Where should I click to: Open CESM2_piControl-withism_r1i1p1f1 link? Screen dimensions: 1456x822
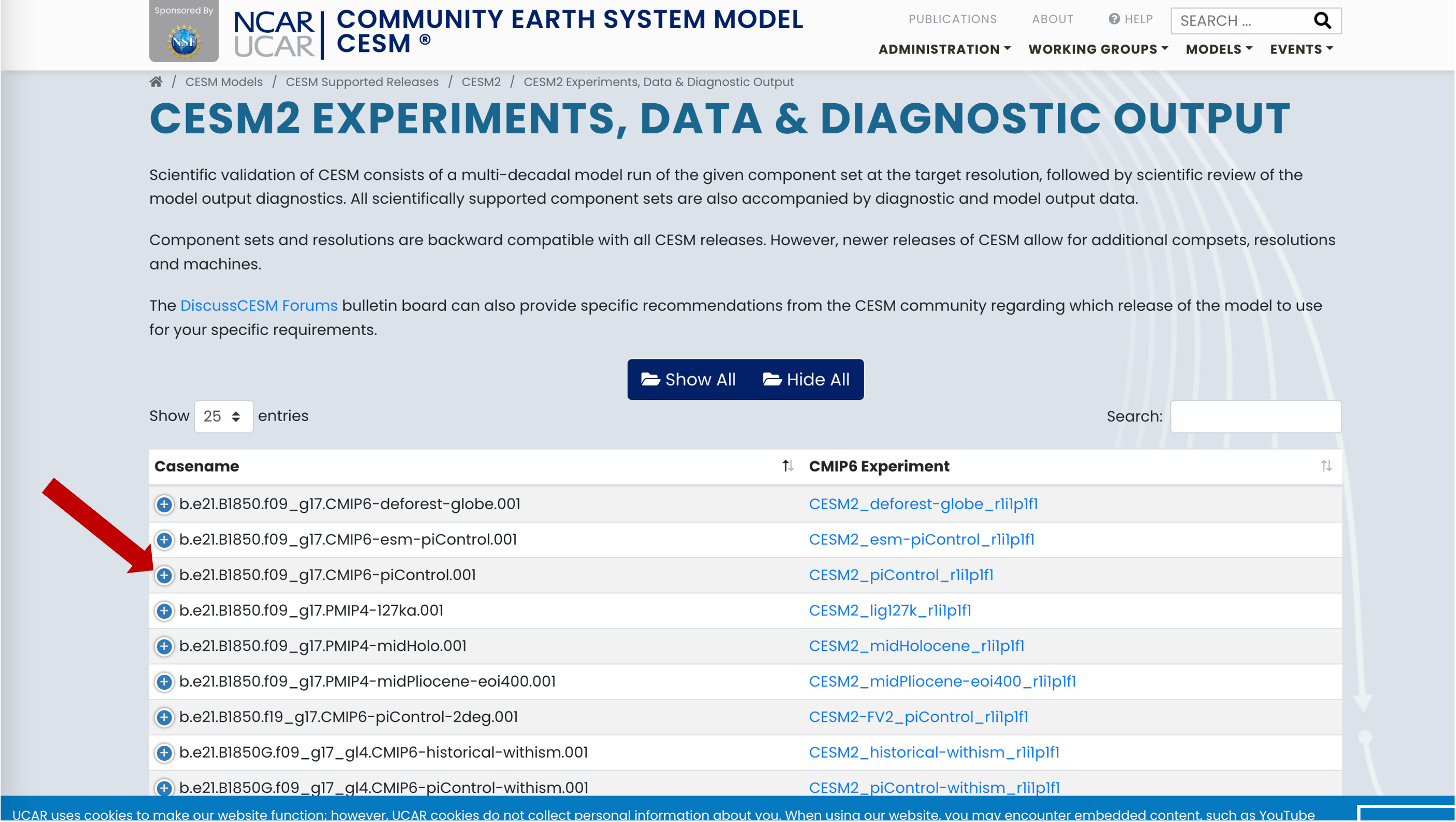[935, 788]
